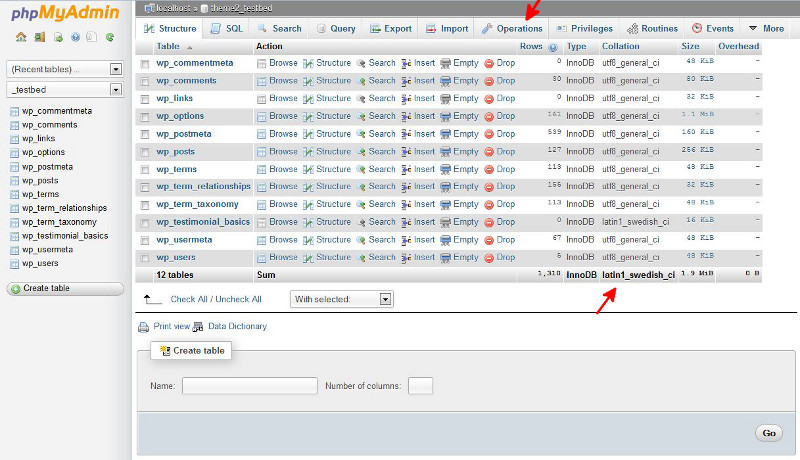Select wp_term_relationships in sidebar tree

pyautogui.click(x=64, y=208)
